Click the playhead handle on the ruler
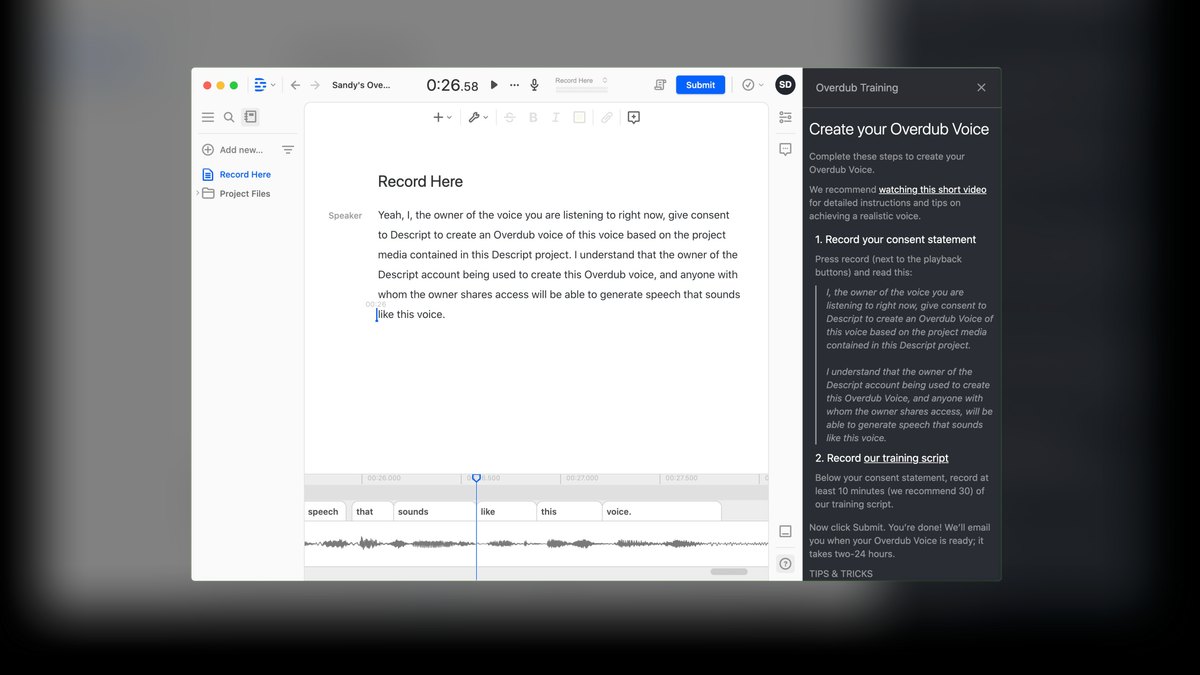1200x675 pixels. pyautogui.click(x=476, y=479)
